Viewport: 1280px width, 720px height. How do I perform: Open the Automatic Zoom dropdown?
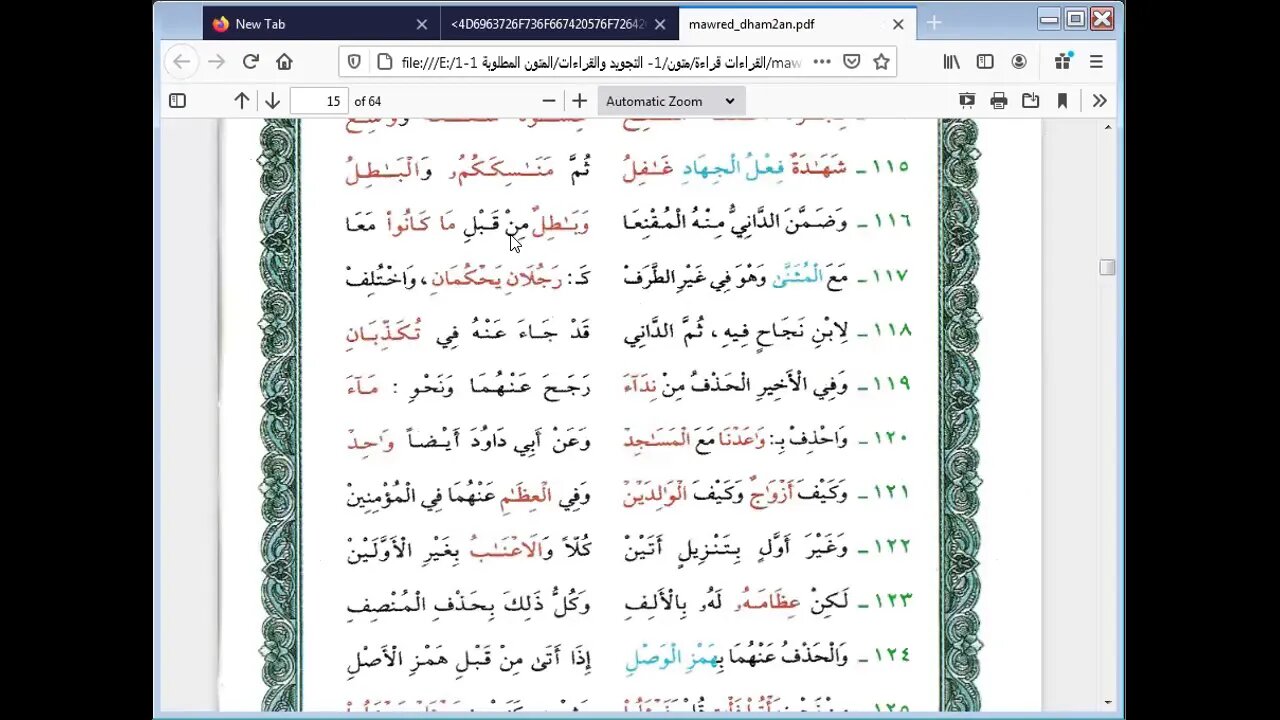click(670, 101)
